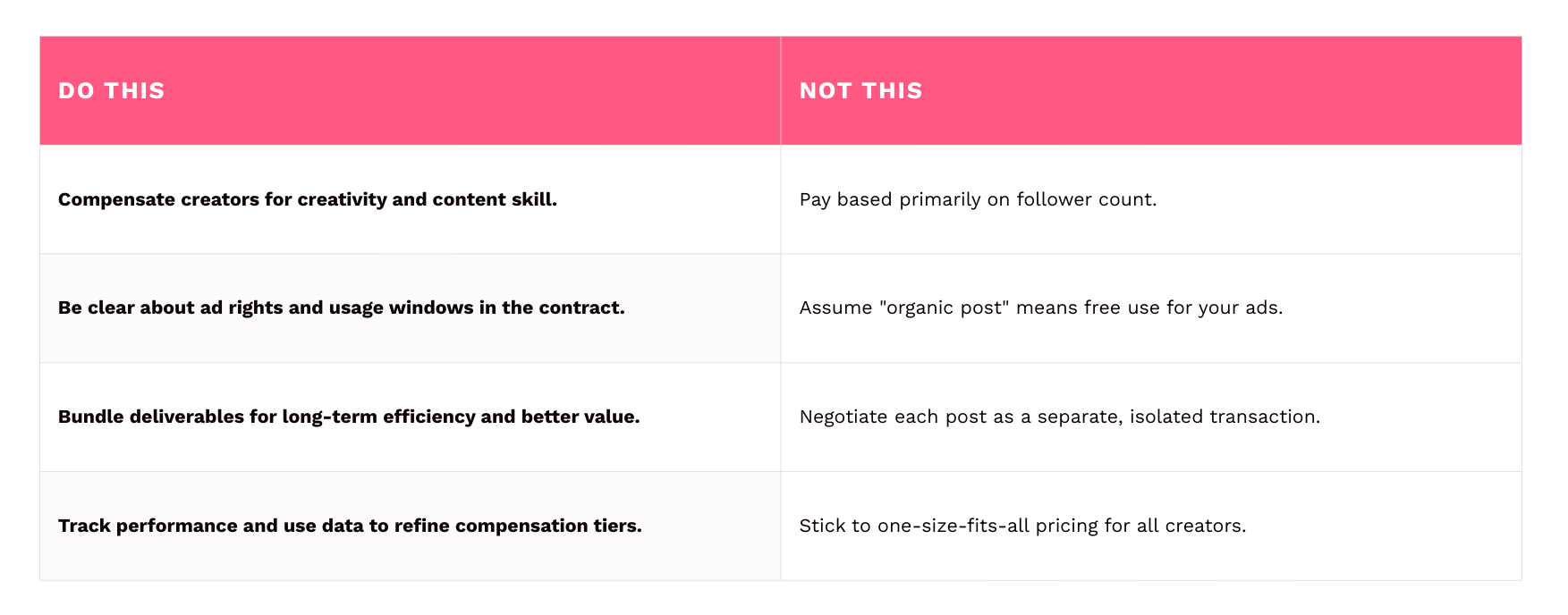
Task: Click the "Track performance and use data" text
Action: (x=350, y=526)
